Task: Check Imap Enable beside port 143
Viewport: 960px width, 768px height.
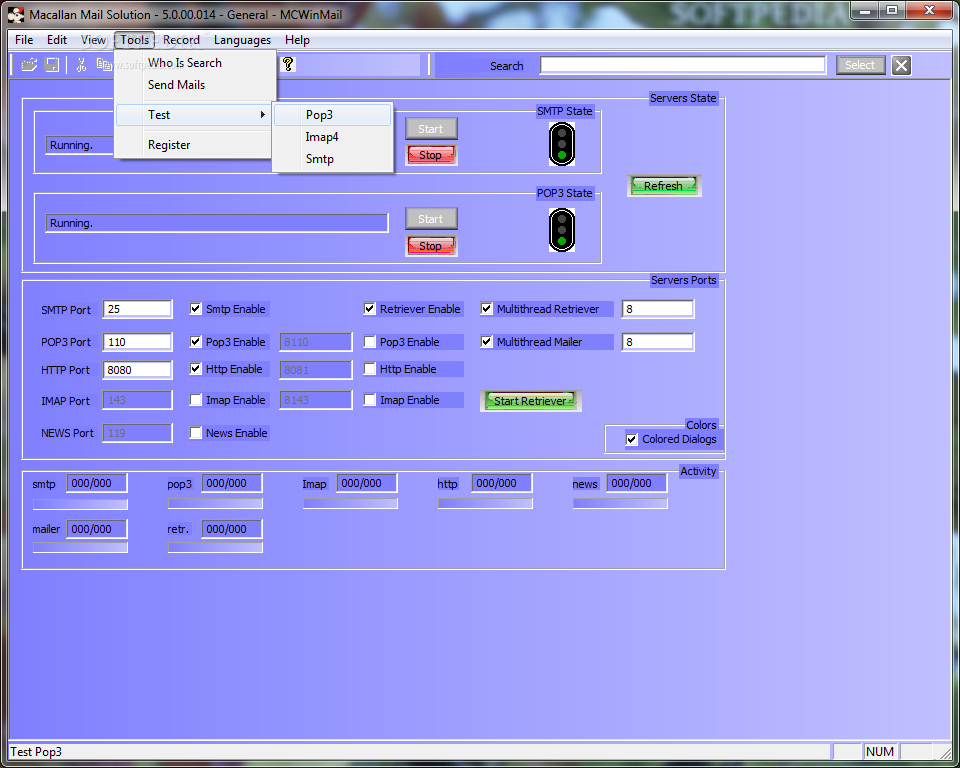Action: [x=195, y=400]
